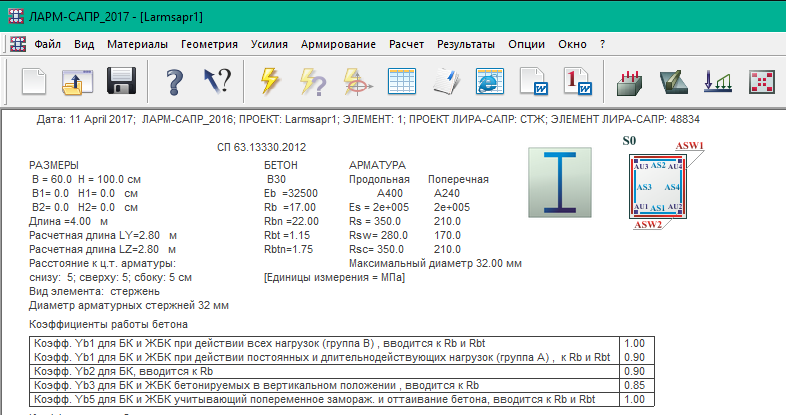Open a file with the folder icon

[x=77, y=82]
